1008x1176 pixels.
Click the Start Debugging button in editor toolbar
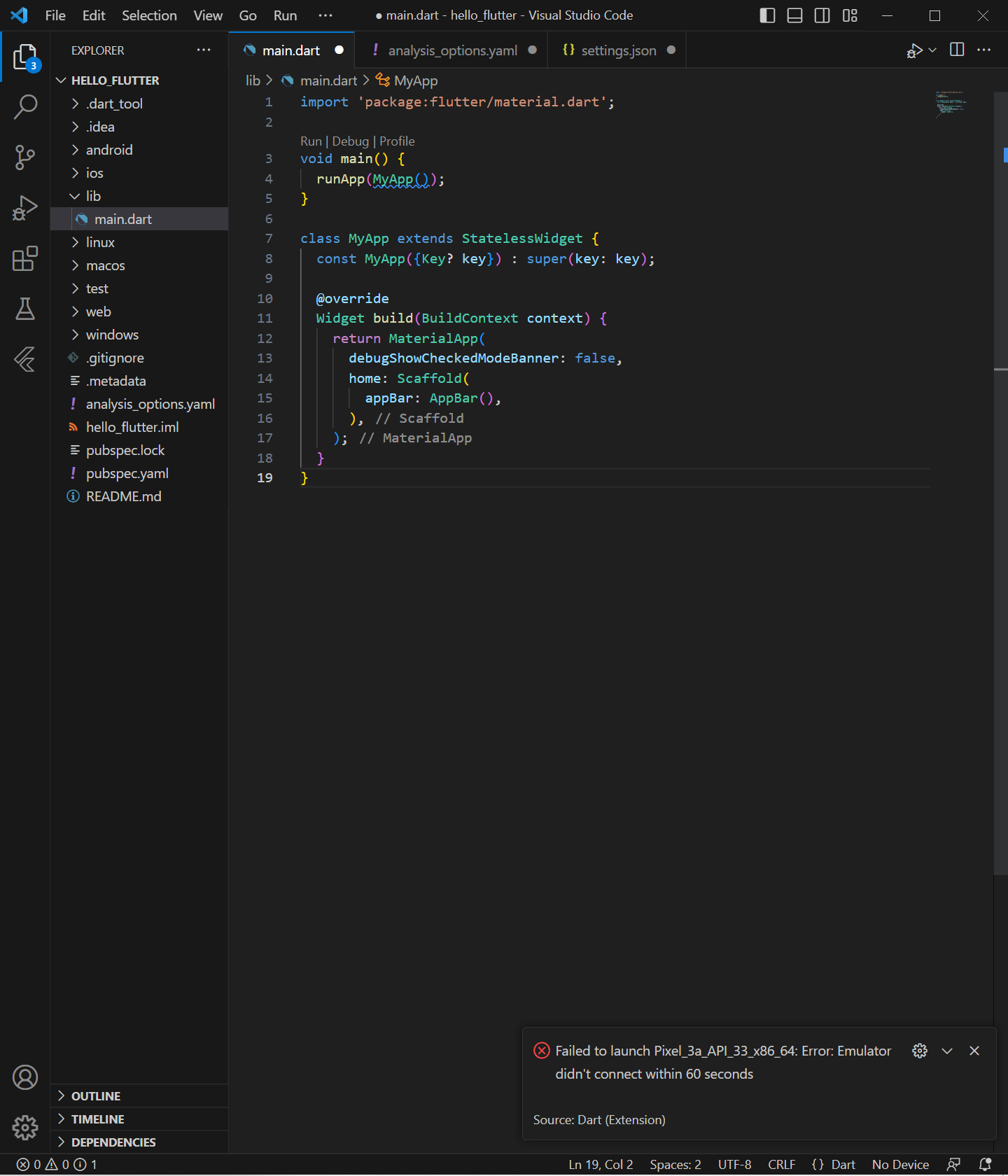tap(914, 50)
